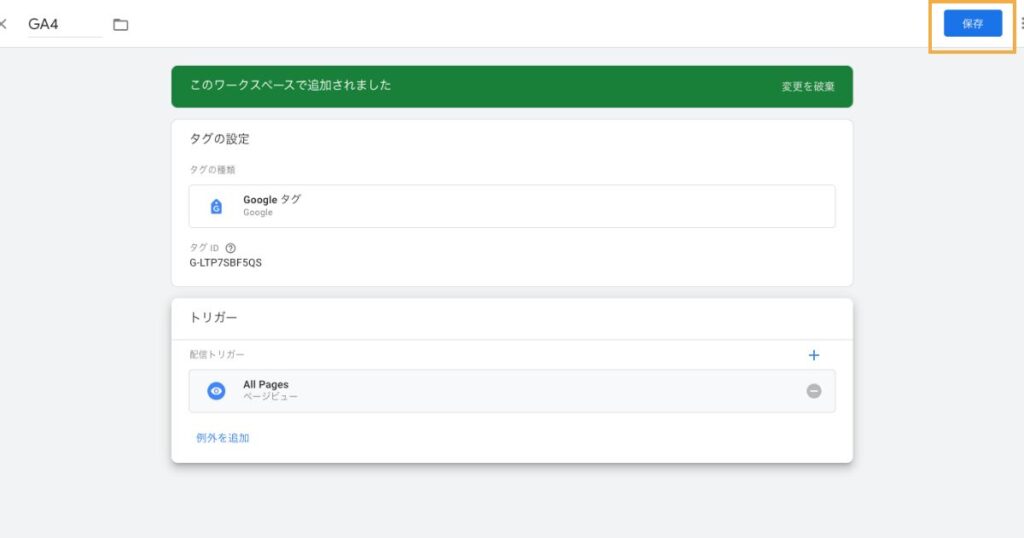Add a firing trigger with the plus icon

[x=814, y=355]
